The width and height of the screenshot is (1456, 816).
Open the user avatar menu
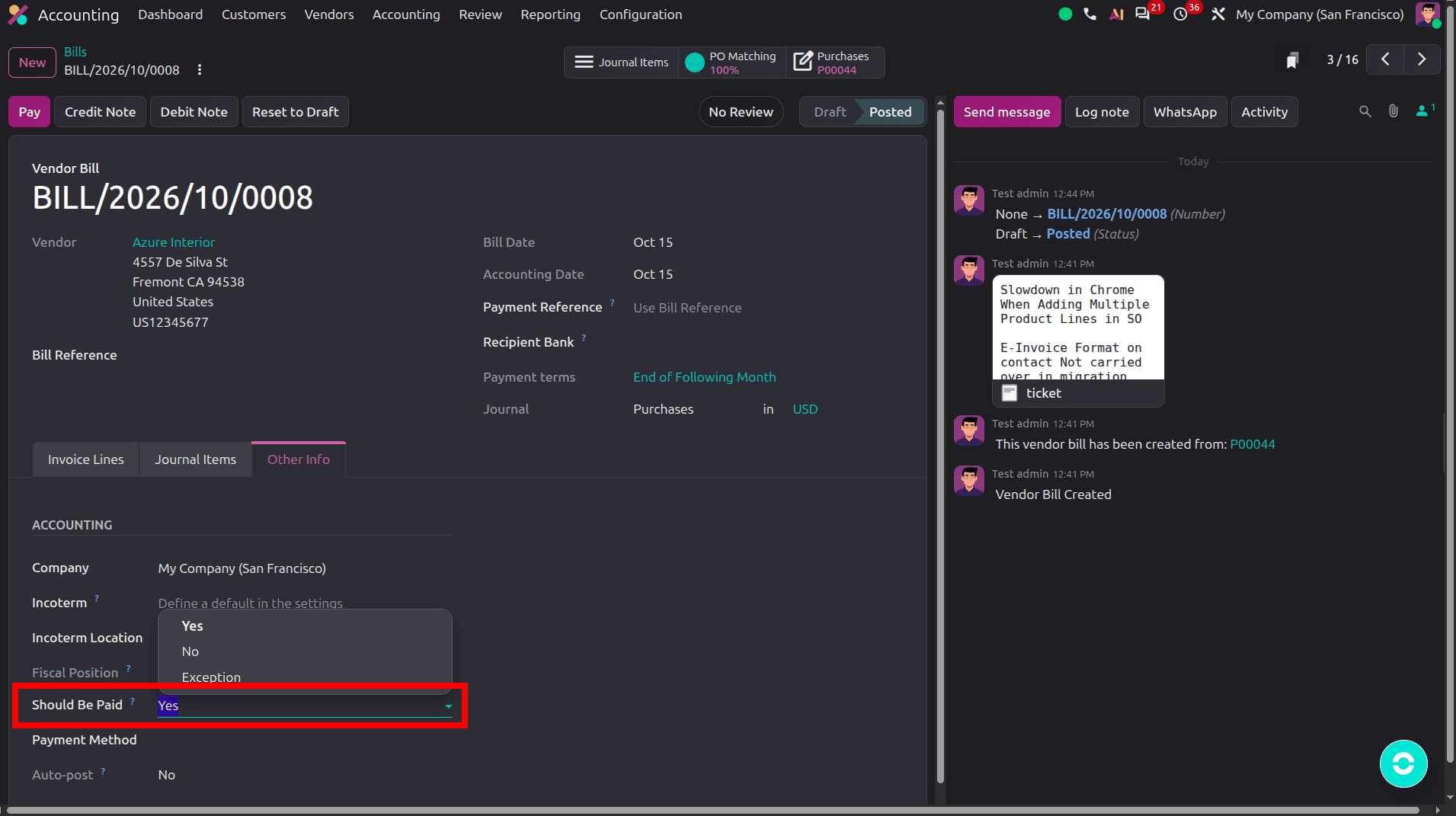(1427, 14)
